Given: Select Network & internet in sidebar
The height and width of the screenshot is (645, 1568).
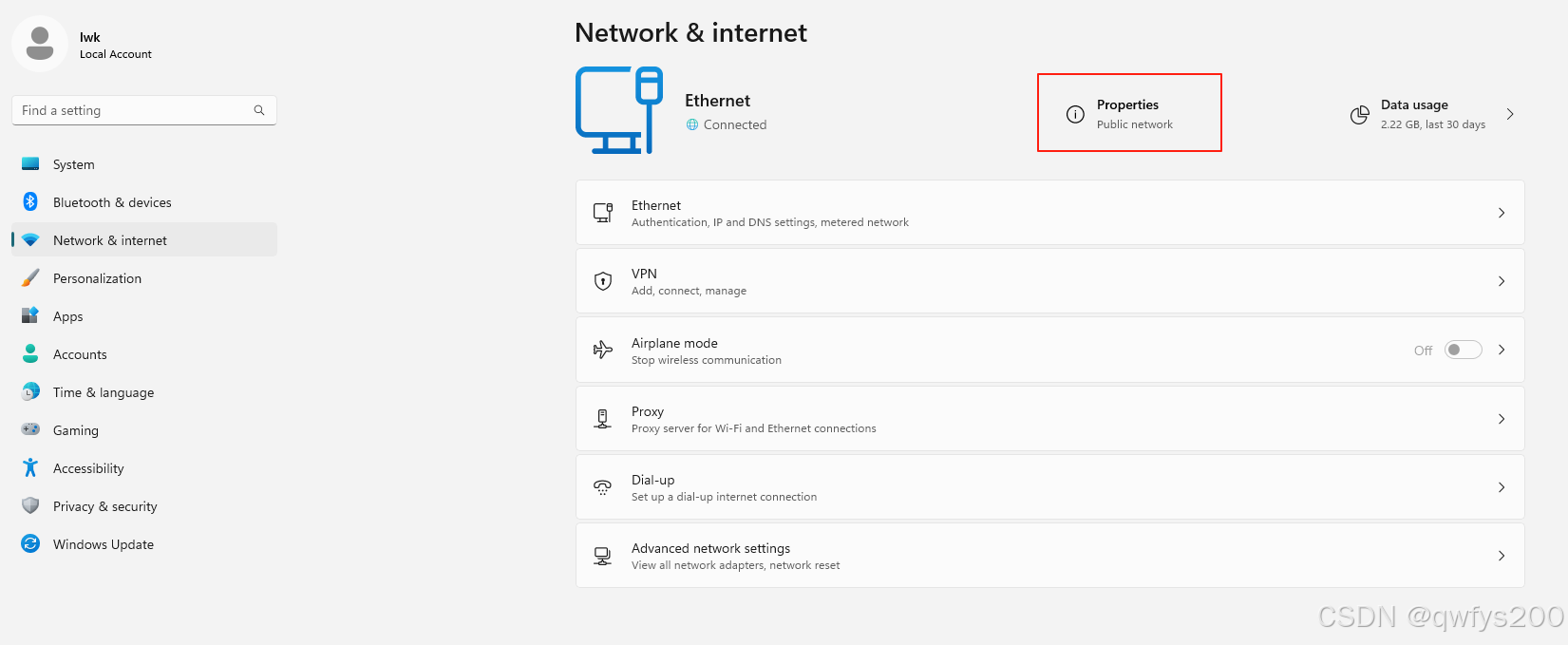Looking at the screenshot, I should coord(144,240).
